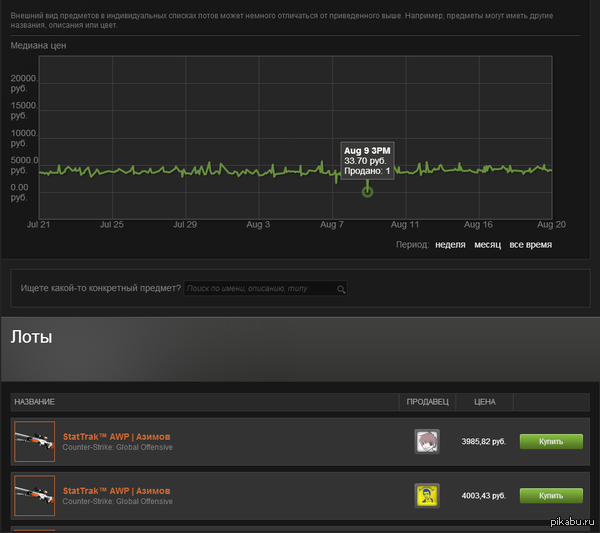Sort listings by the ЦЕНА column header
The height and width of the screenshot is (533, 600).
click(x=484, y=402)
